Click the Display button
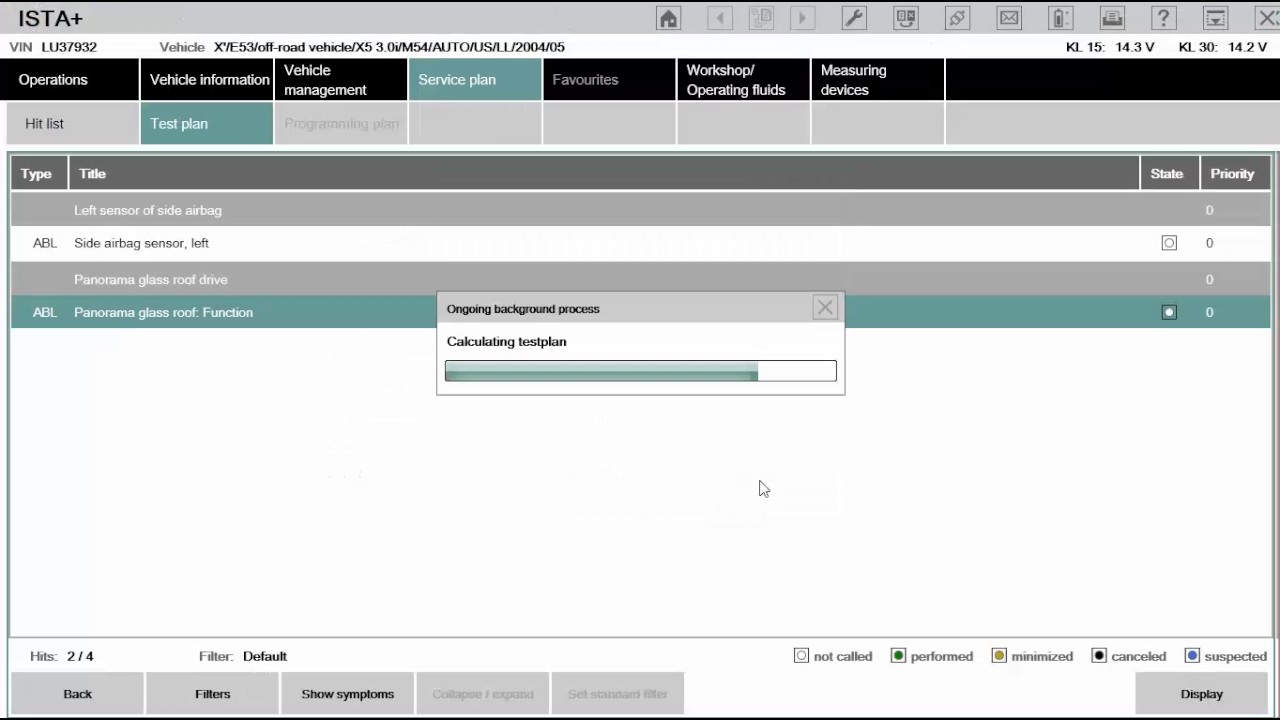This screenshot has height=720, width=1280. [x=1202, y=694]
